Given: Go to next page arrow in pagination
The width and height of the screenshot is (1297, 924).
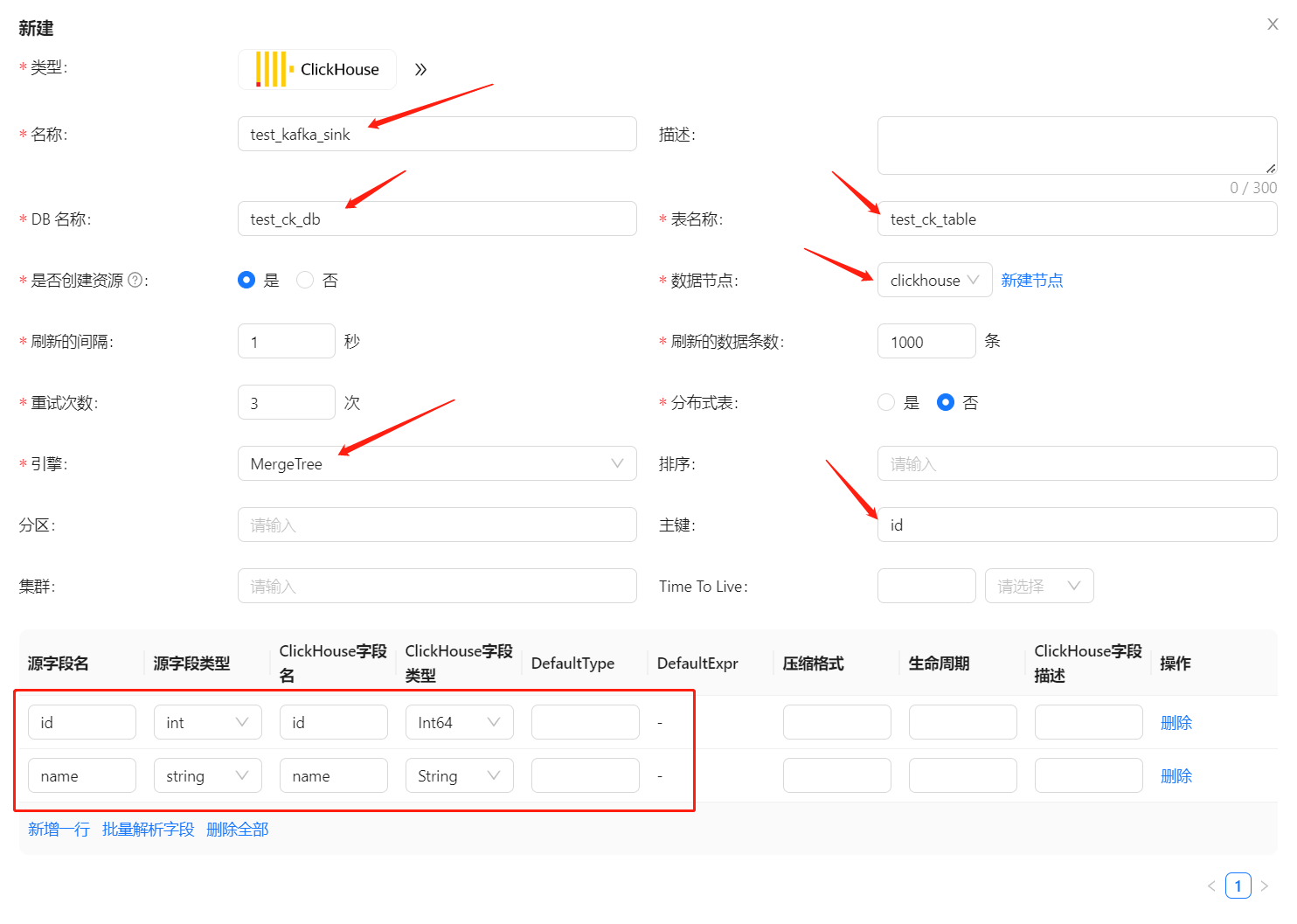Looking at the screenshot, I should (x=1264, y=886).
